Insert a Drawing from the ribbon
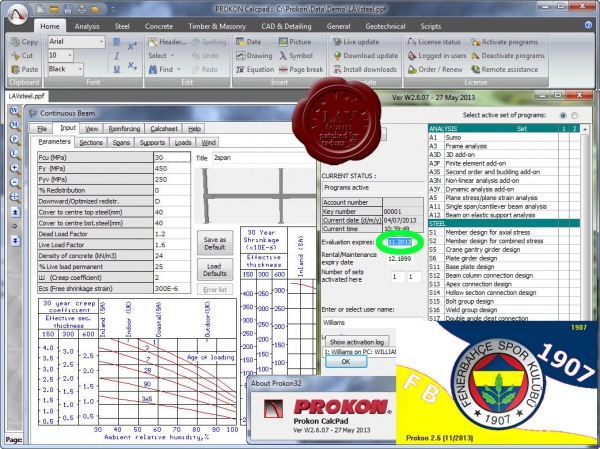 coord(254,56)
